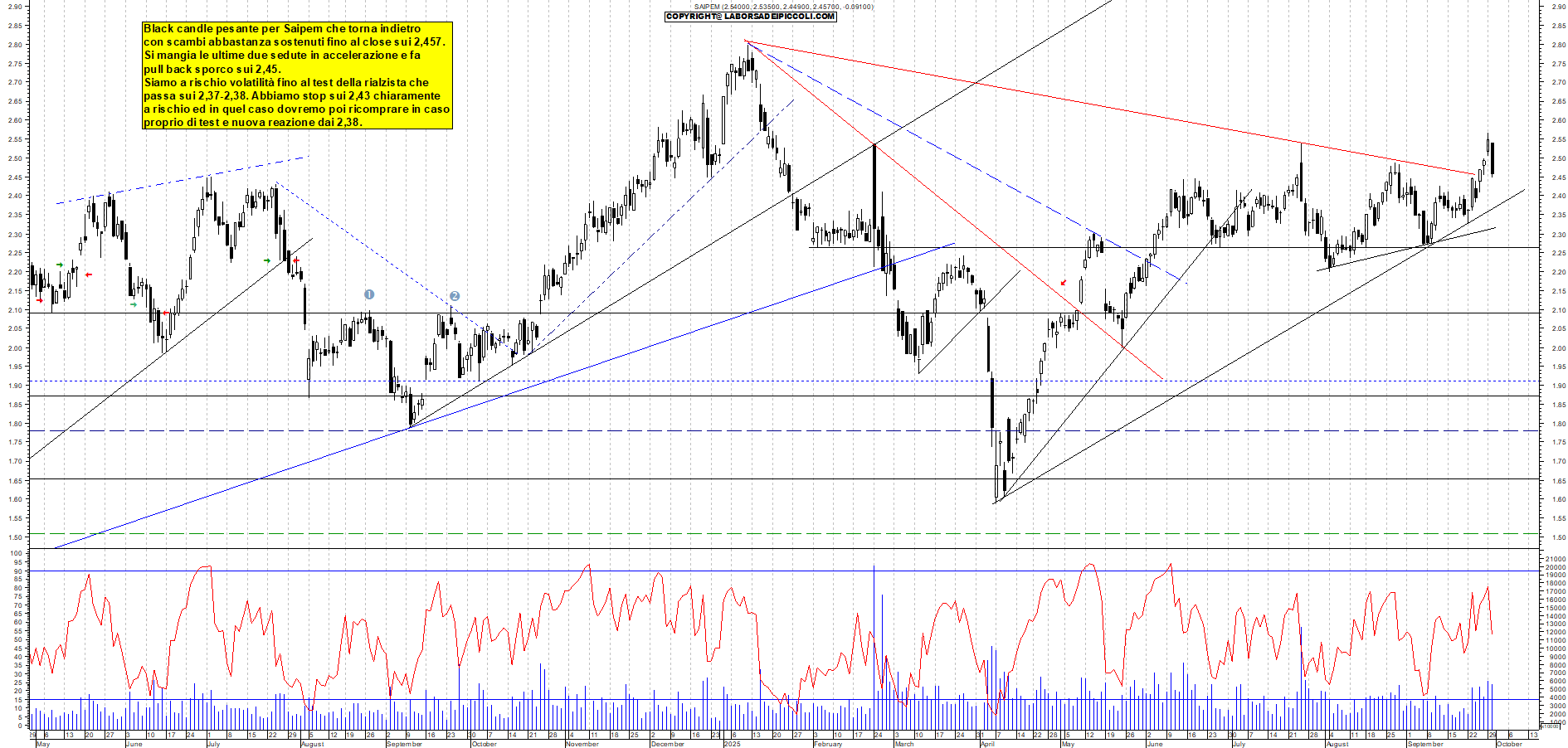
Task: Select the yellow Saipem commentary text box
Action: pos(297,75)
